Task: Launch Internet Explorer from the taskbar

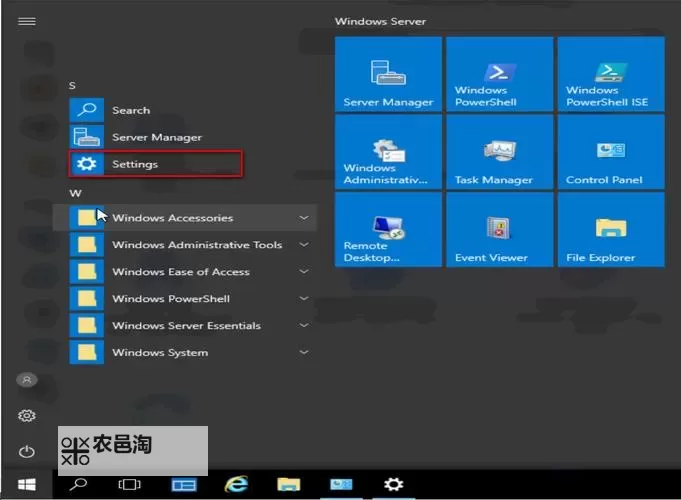Action: pos(236,484)
